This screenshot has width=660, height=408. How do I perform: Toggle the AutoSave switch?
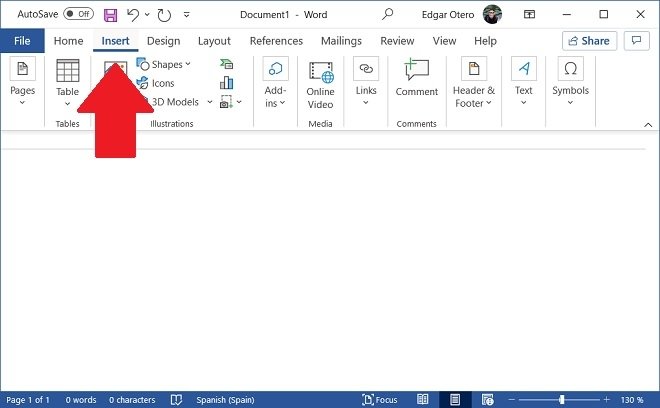click(x=78, y=14)
